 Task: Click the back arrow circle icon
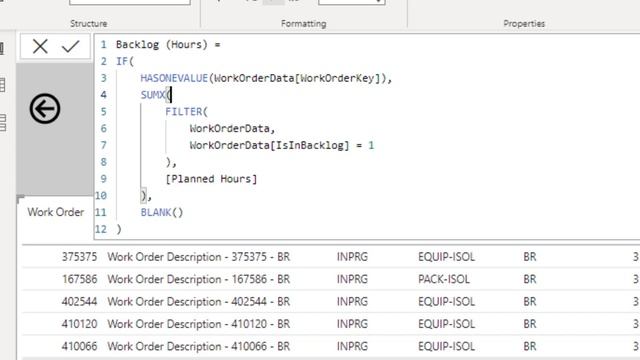point(45,109)
